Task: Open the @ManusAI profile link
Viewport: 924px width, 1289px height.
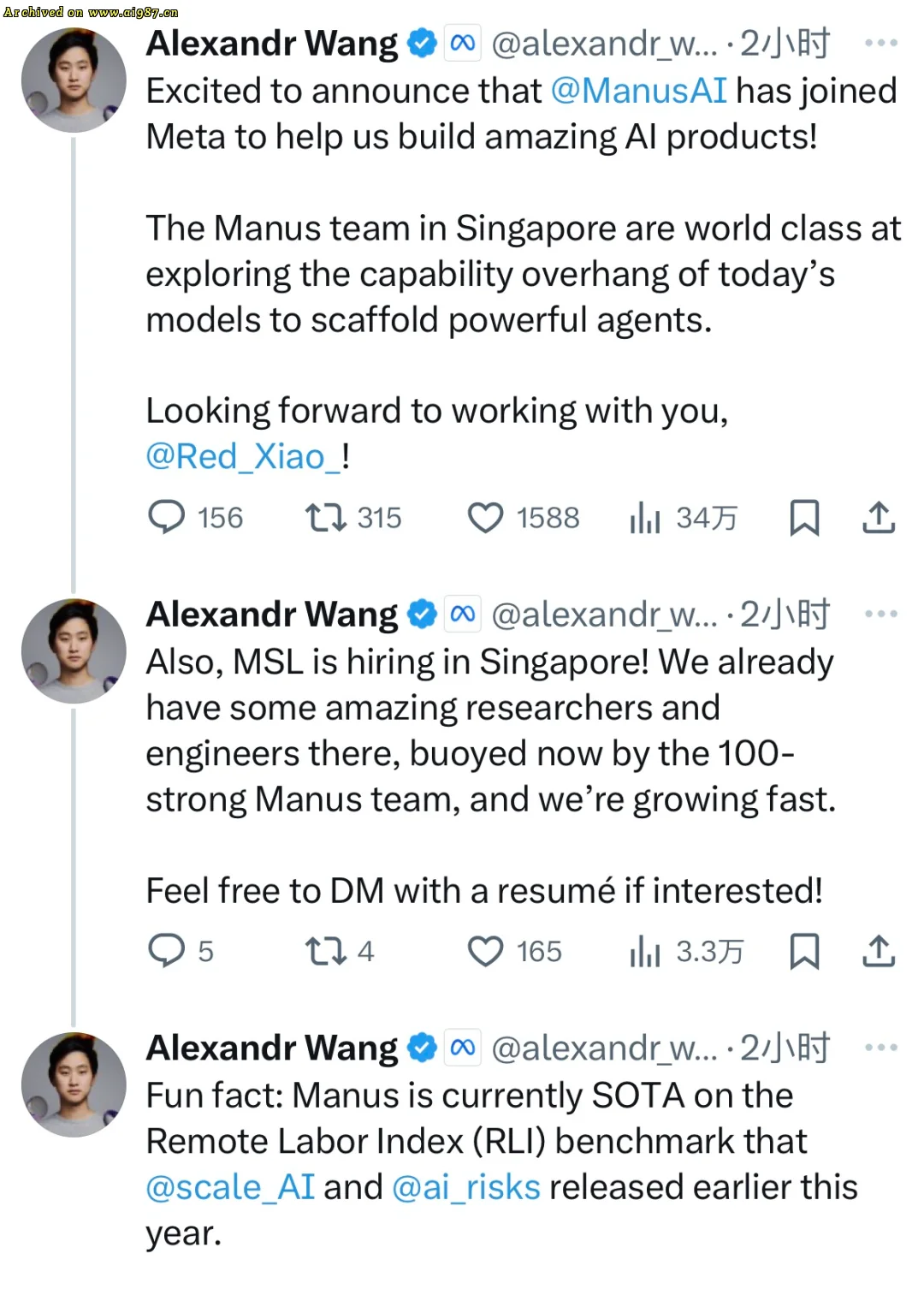Action: coord(639,90)
